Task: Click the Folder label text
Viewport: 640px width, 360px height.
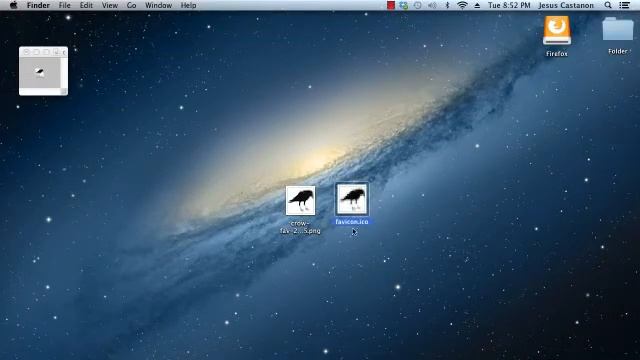Action: (618, 51)
